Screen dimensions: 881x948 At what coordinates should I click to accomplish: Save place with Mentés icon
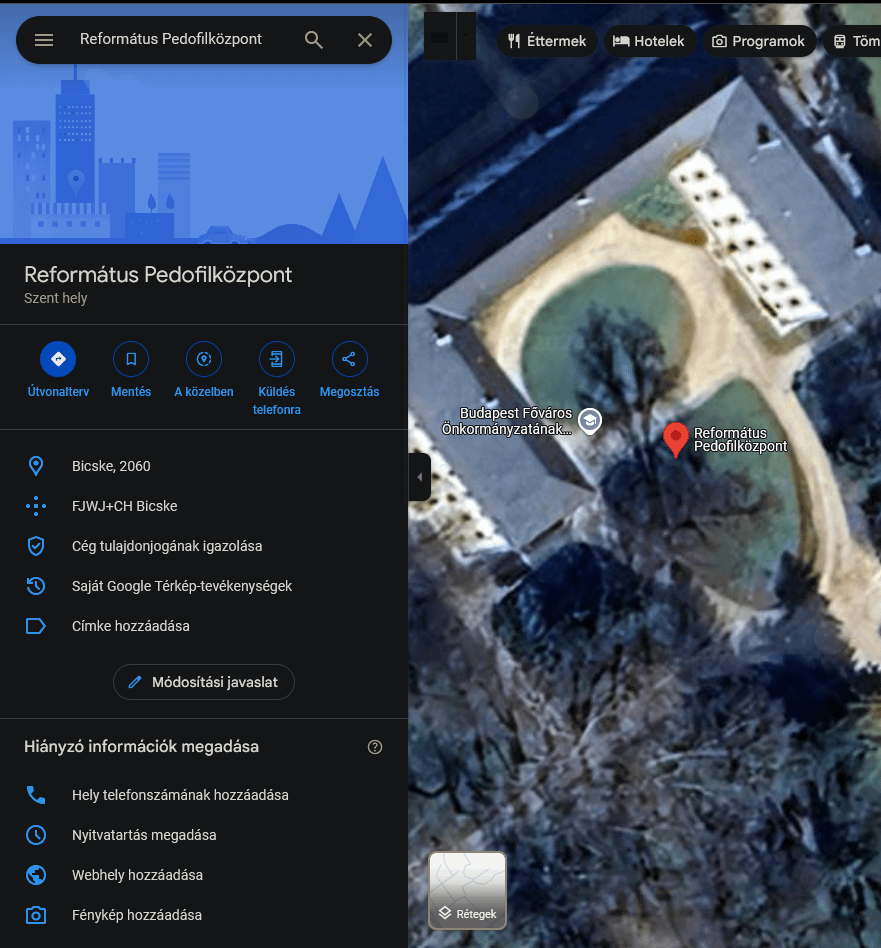coord(131,359)
